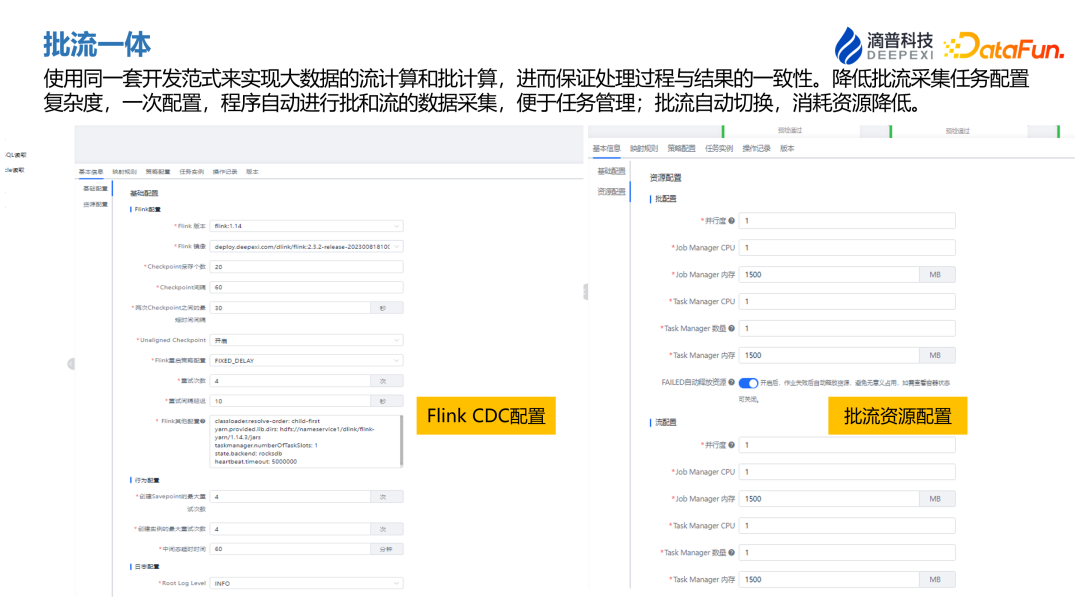Screen dimensions: 1080x608
Task: Click help icon next to FAILED自动释放资源
Action: 731,382
